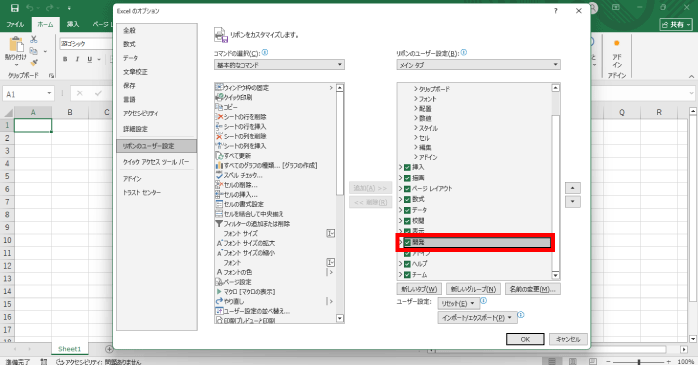698x365 pixels.
Task: Select フォント サイズの縮小 command
Action: coord(274,253)
